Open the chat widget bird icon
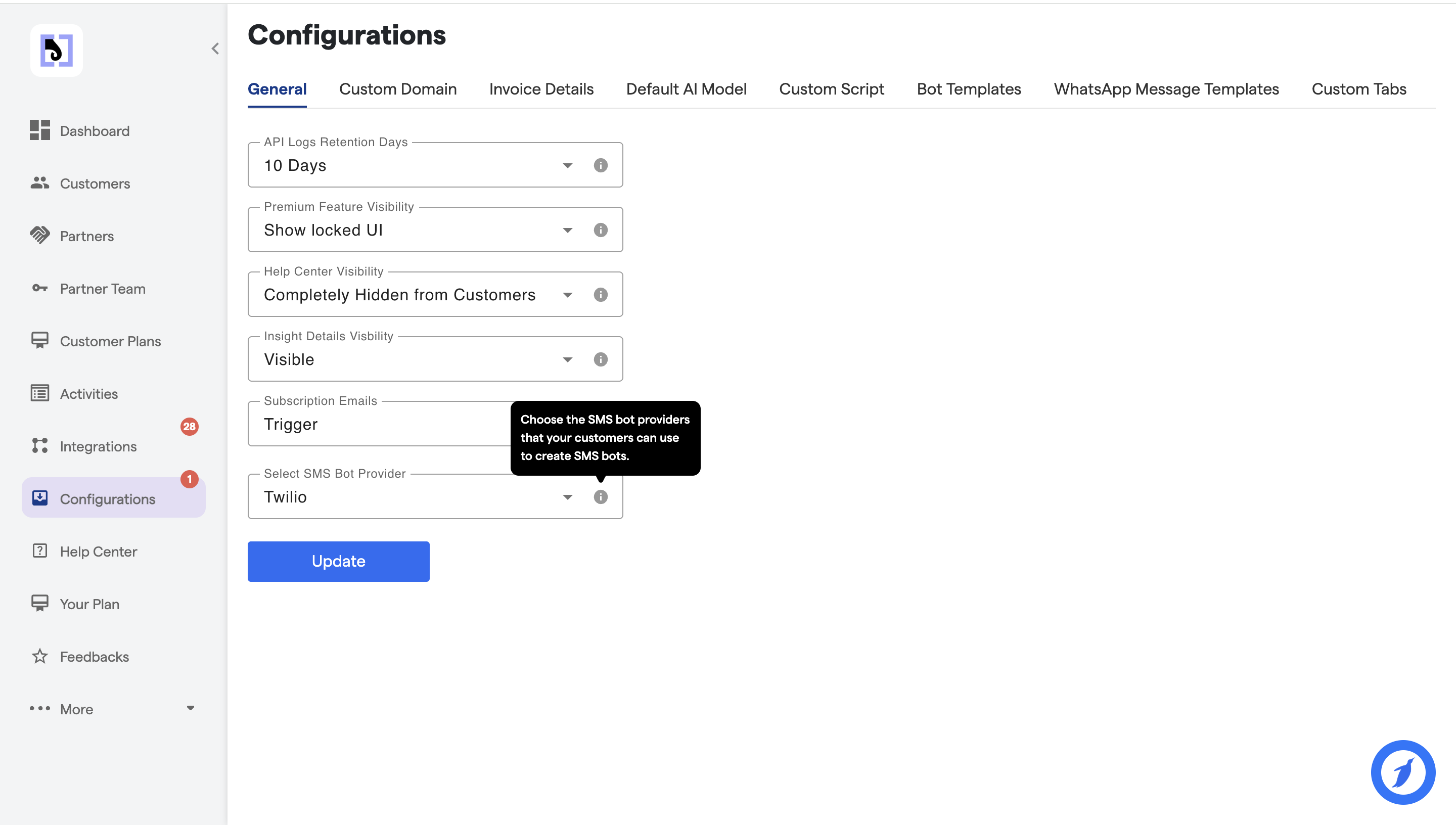1456x825 pixels. (1402, 772)
